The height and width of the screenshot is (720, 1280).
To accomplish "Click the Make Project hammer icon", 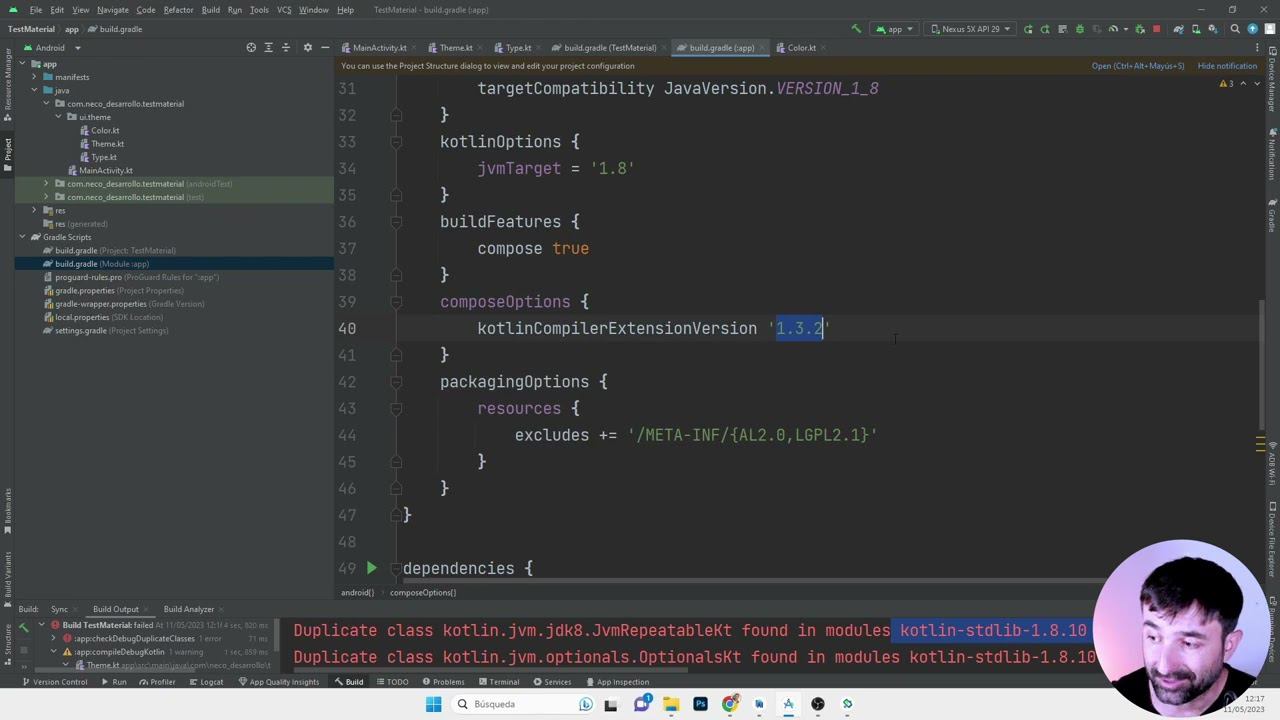I will click(x=855, y=29).
